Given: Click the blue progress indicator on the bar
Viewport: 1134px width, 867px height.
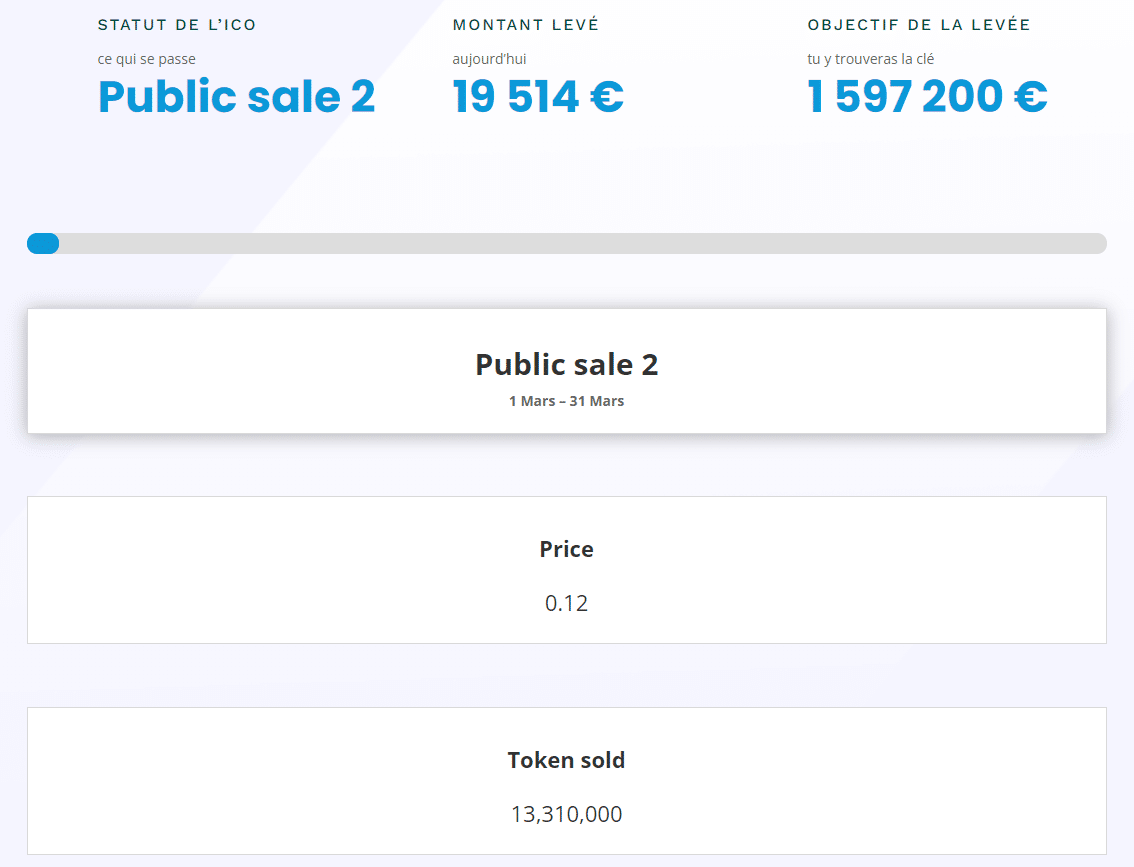Looking at the screenshot, I should coord(43,243).
